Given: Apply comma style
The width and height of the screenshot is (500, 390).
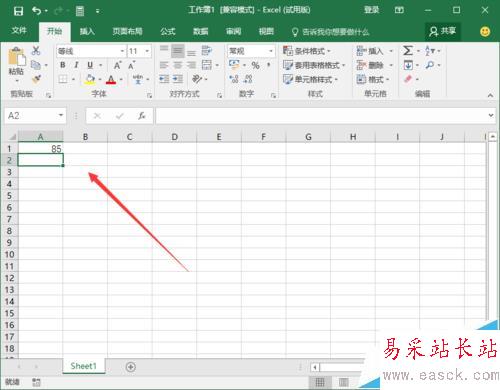Looking at the screenshot, I should (269, 65).
